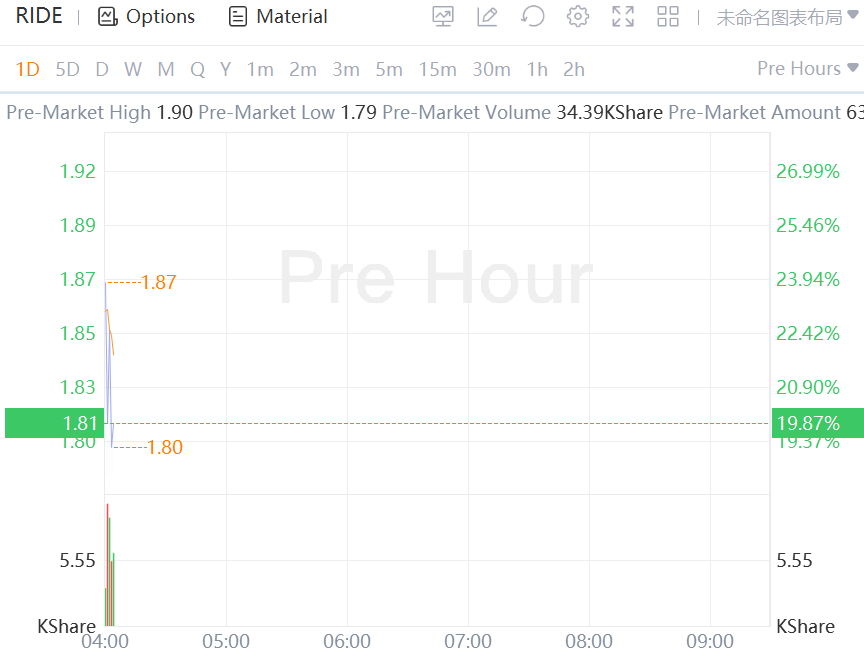The width and height of the screenshot is (864, 655).
Task: Expand the Pre Hours session dropdown
Action: click(x=808, y=68)
